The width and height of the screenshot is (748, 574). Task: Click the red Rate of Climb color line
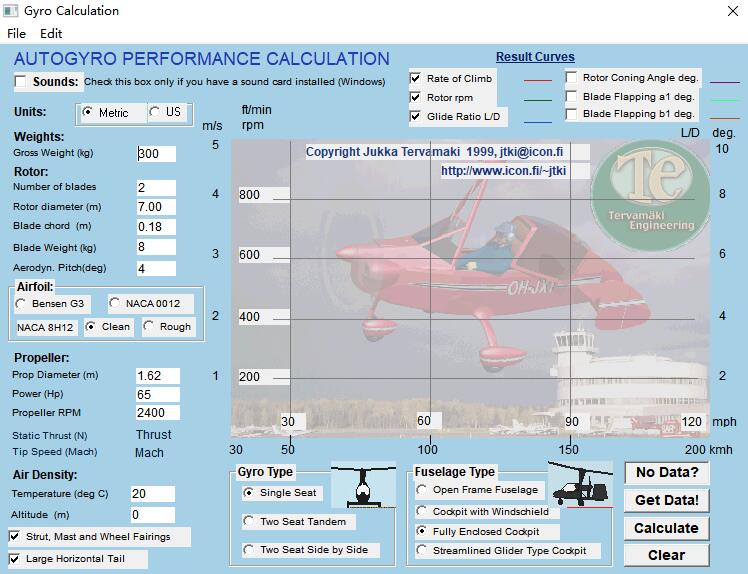(x=538, y=81)
